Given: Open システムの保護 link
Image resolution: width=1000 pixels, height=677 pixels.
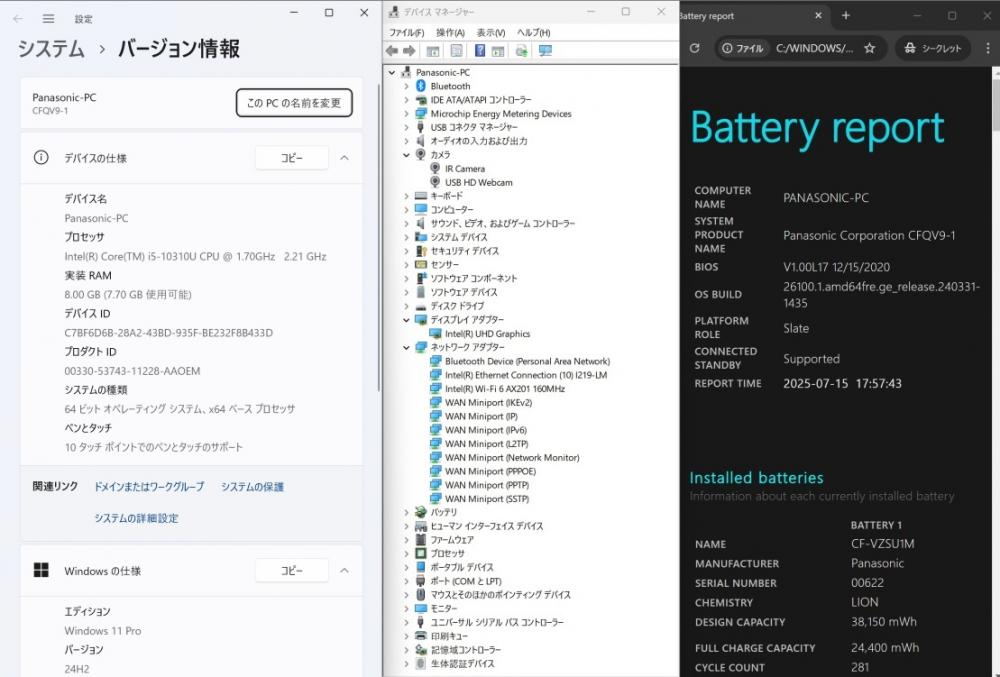Looking at the screenshot, I should tap(253, 486).
